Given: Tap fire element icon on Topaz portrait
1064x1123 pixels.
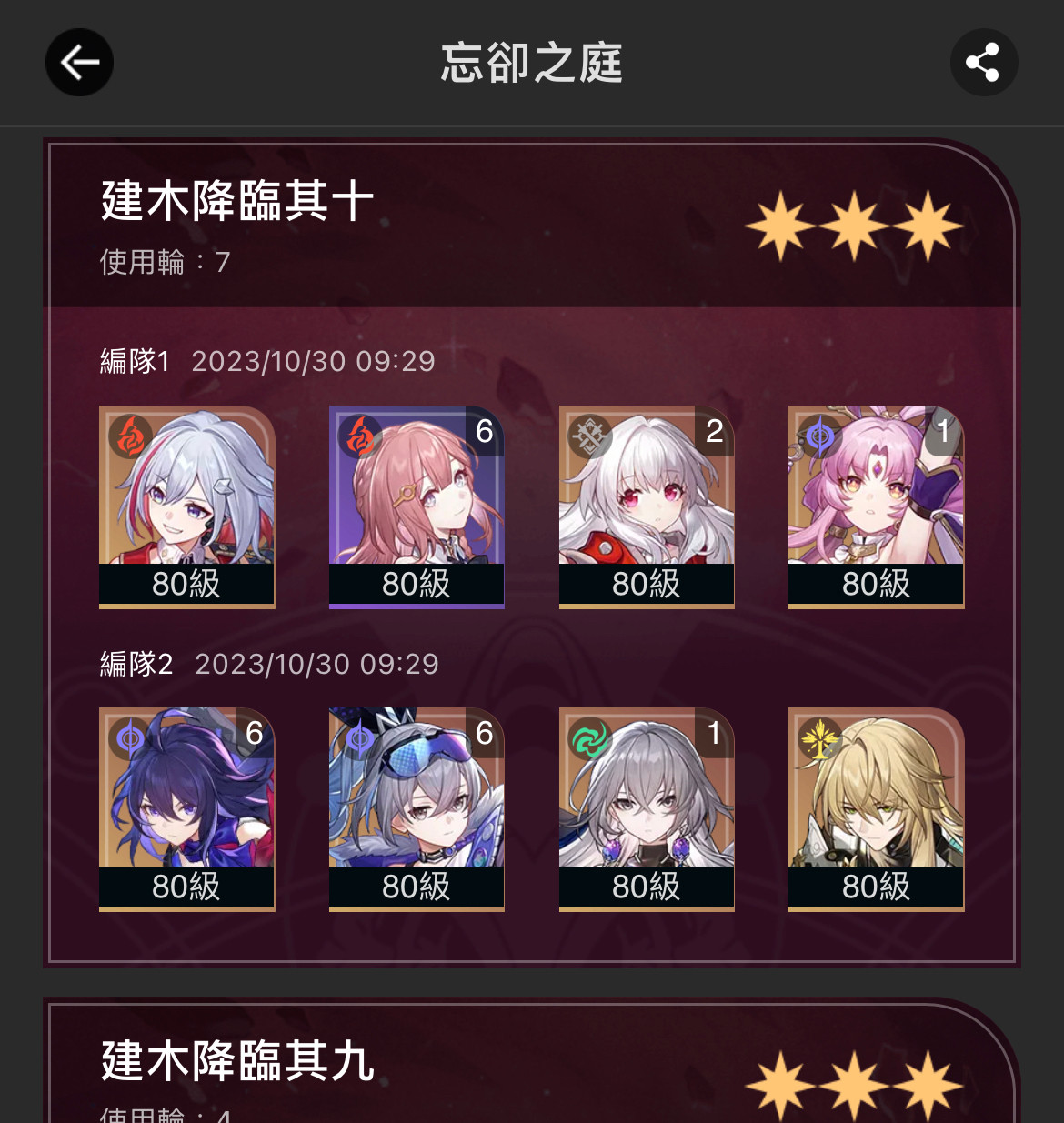Looking at the screenshot, I should (130, 436).
